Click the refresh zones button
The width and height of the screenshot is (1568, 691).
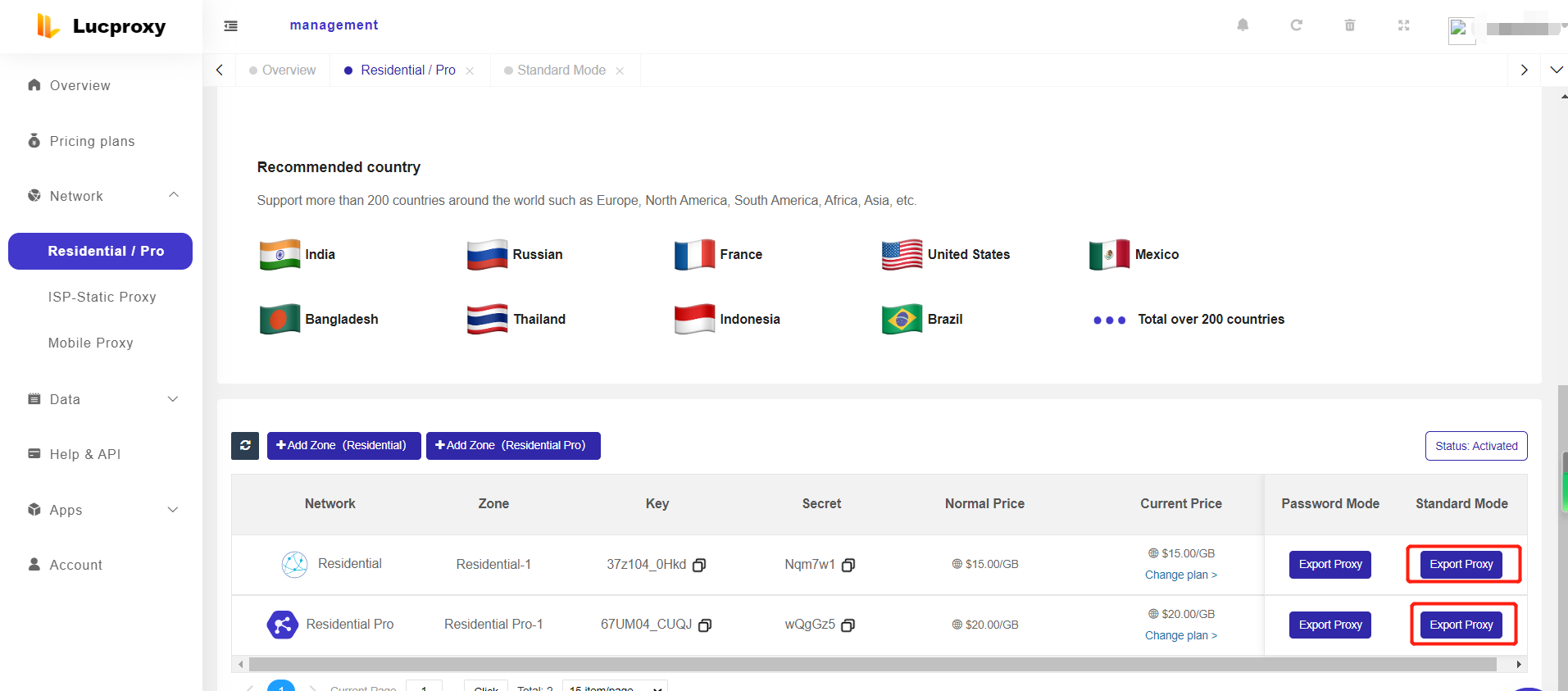click(245, 446)
